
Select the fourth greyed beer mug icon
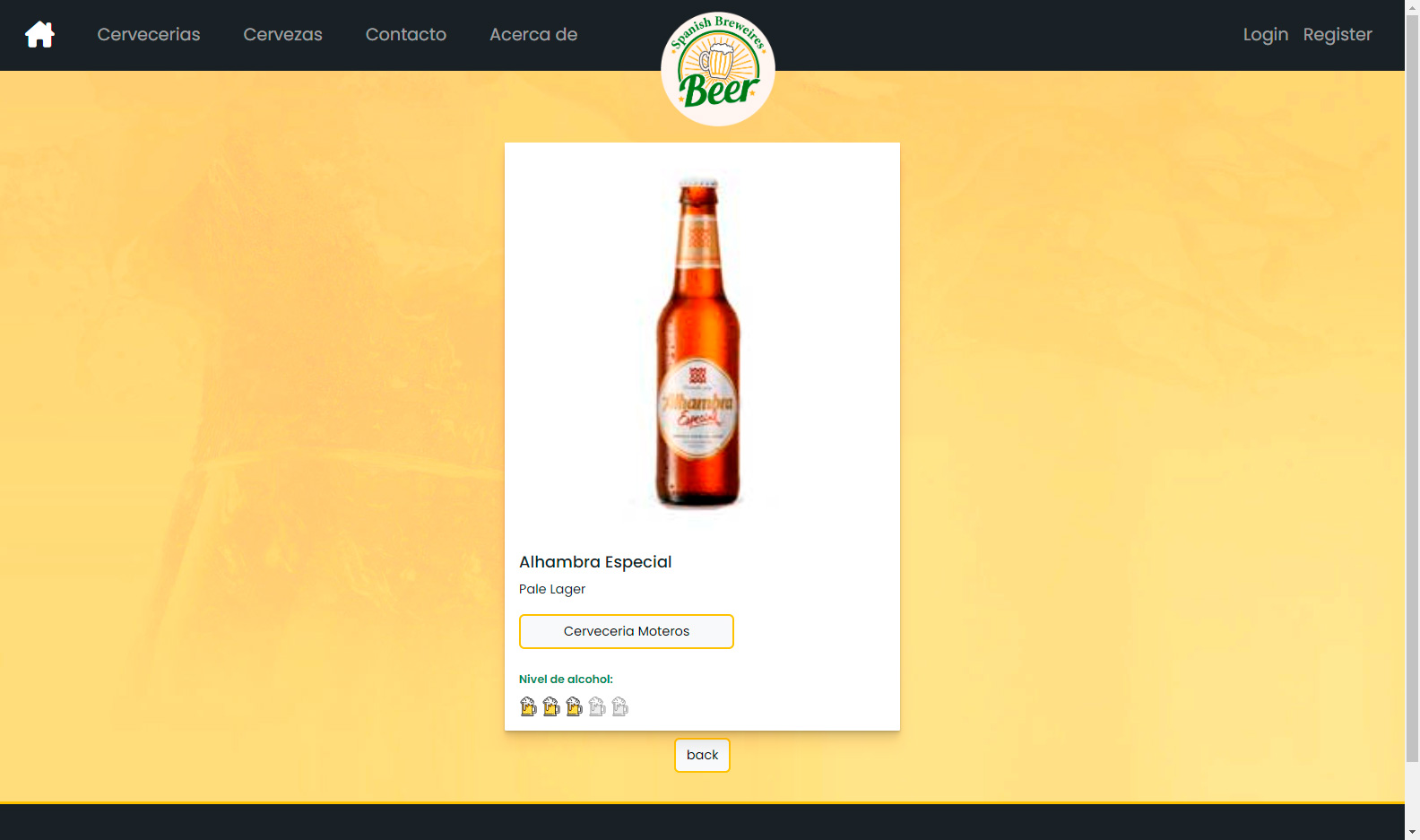pyautogui.click(x=597, y=706)
